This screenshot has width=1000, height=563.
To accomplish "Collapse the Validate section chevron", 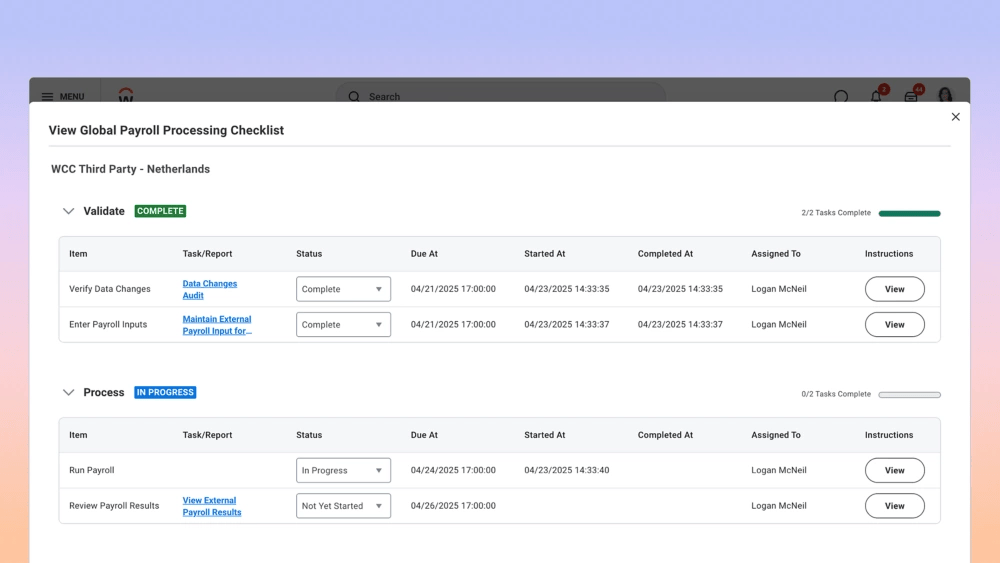I will pos(68,211).
